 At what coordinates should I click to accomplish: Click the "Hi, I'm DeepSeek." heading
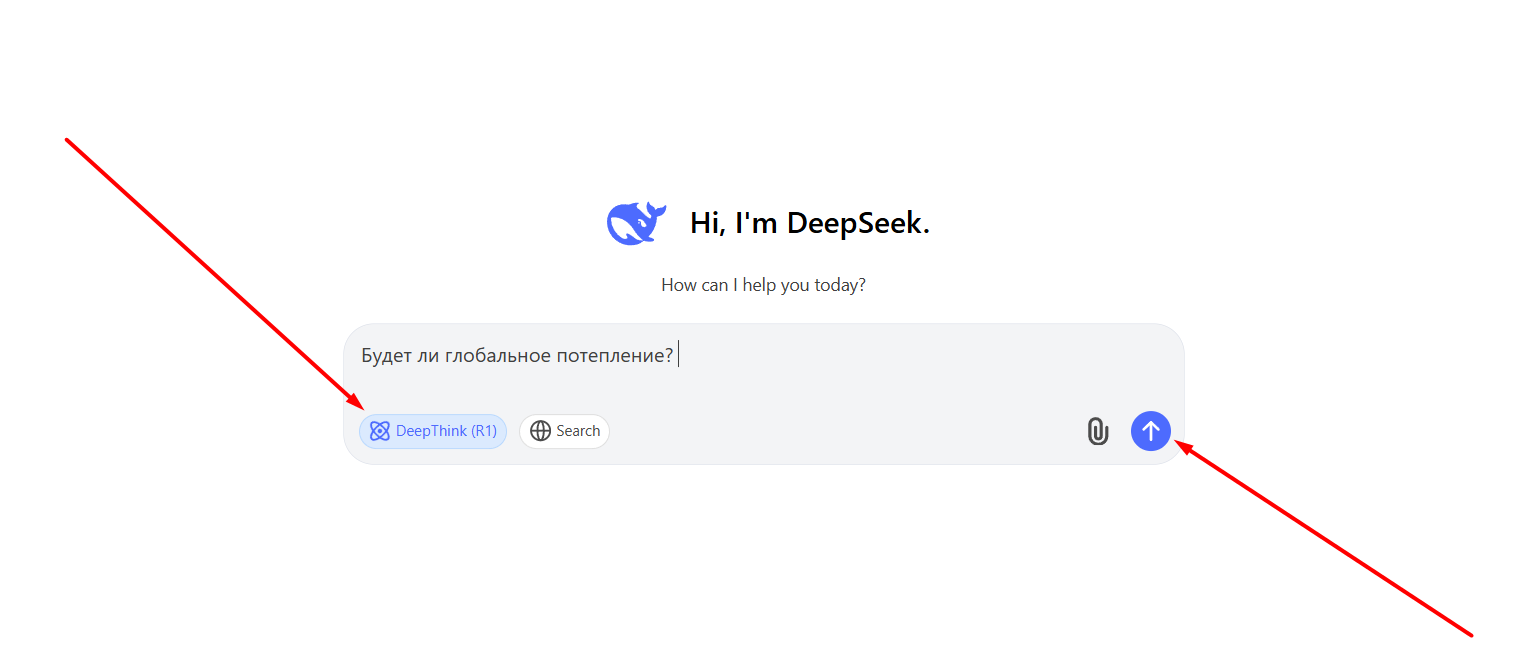click(x=810, y=223)
